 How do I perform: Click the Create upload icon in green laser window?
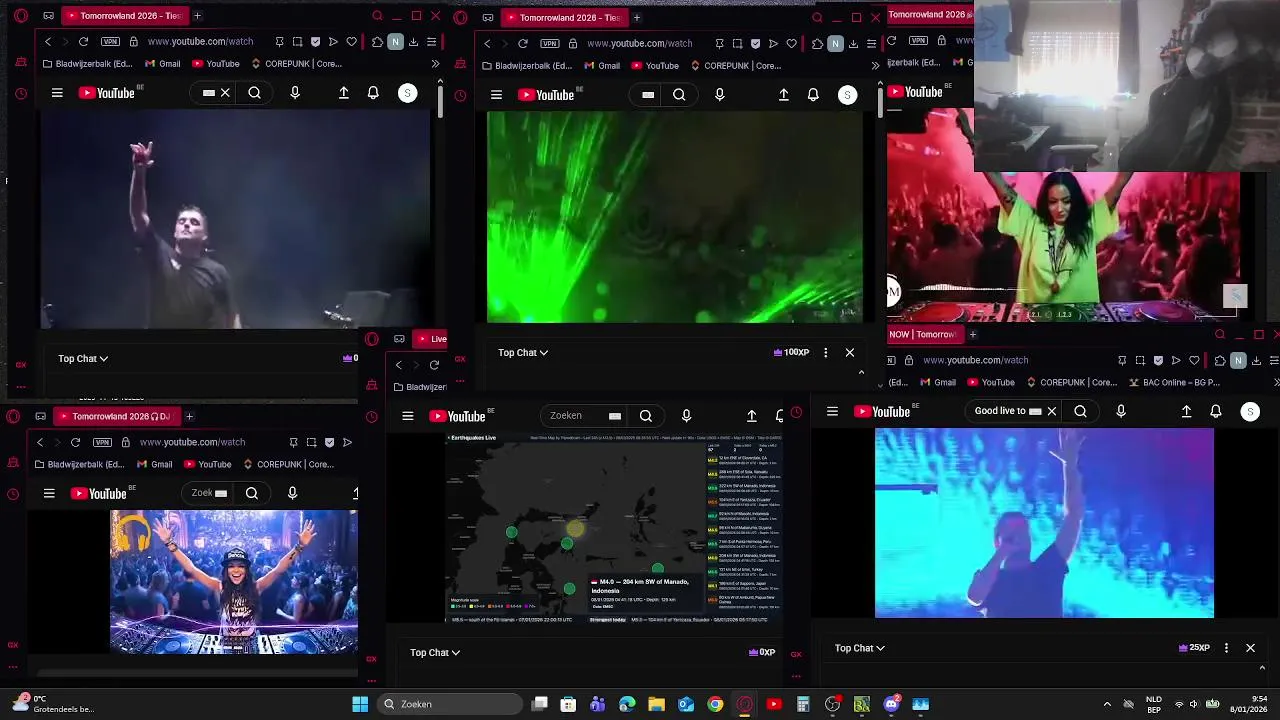click(x=784, y=95)
